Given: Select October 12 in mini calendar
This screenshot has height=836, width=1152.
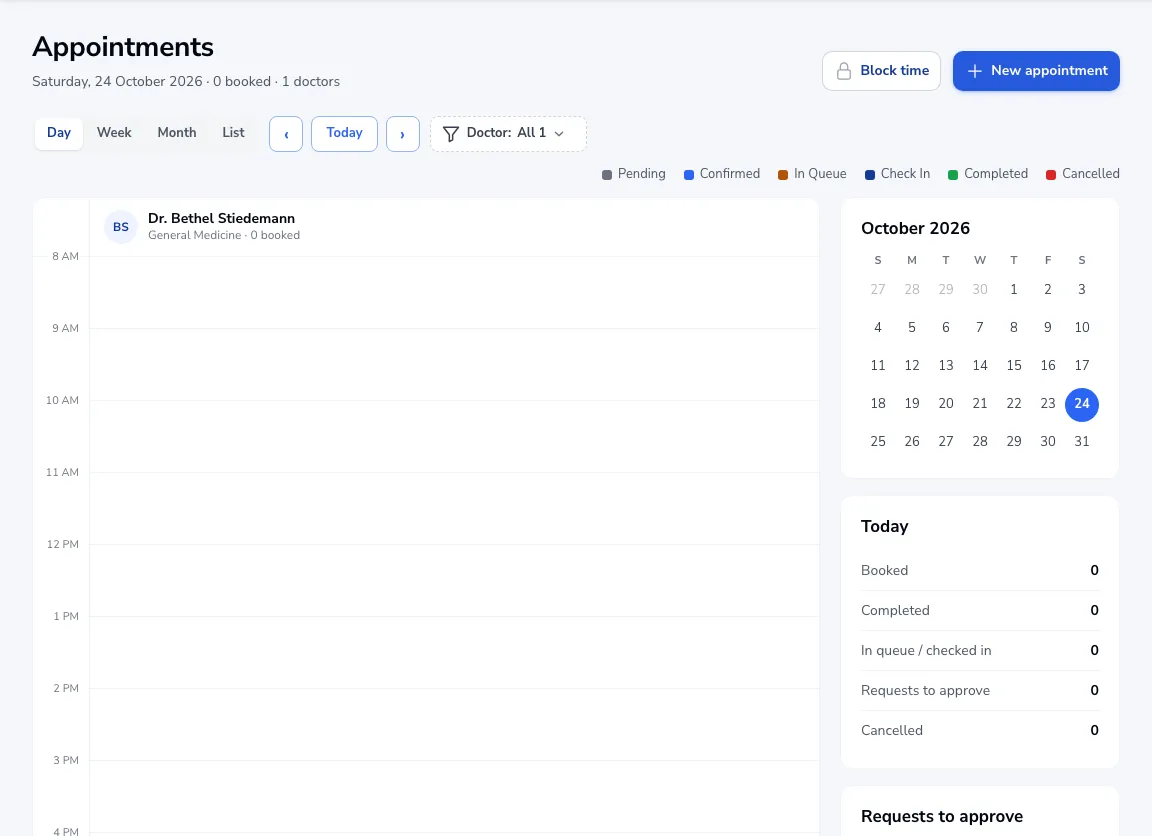Looking at the screenshot, I should [912, 366].
